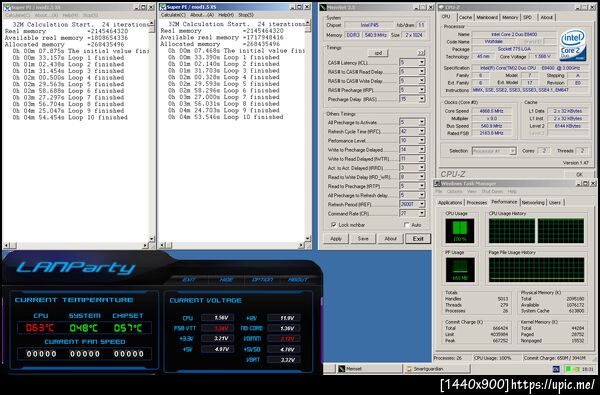
Task: Click the Windows Task Manager title bar icon
Action: [438, 183]
